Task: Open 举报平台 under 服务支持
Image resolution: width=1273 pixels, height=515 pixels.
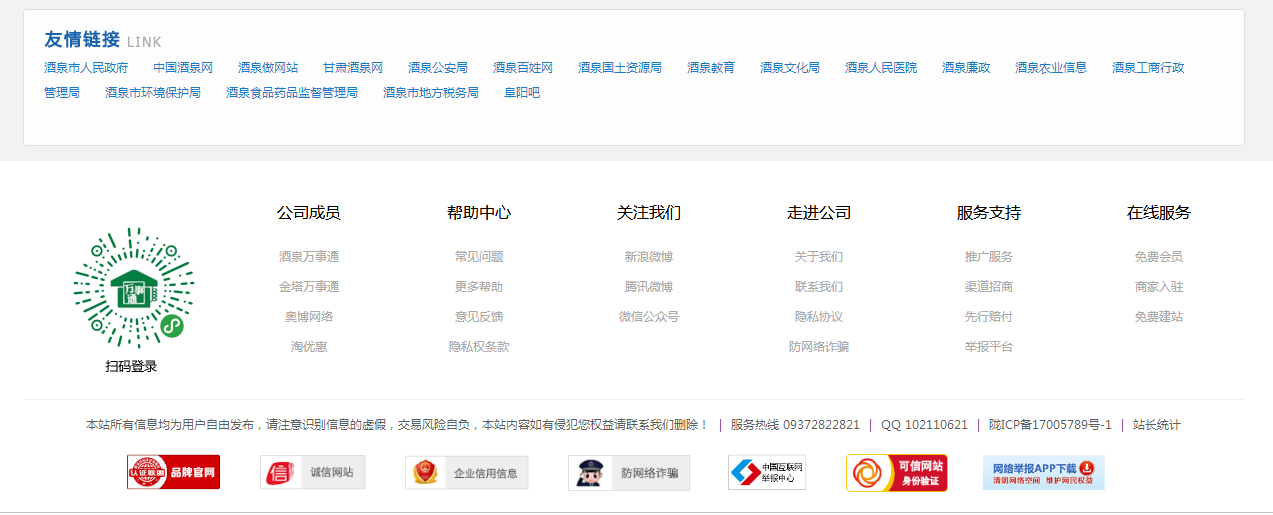Action: 989,347
